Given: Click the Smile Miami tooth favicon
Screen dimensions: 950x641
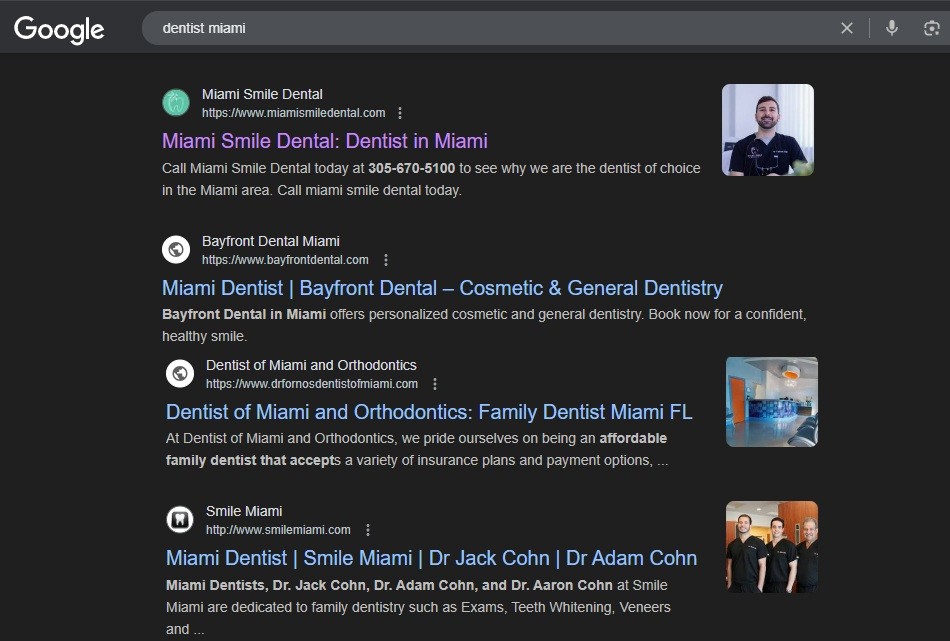Looking at the screenshot, I should (x=180, y=520).
